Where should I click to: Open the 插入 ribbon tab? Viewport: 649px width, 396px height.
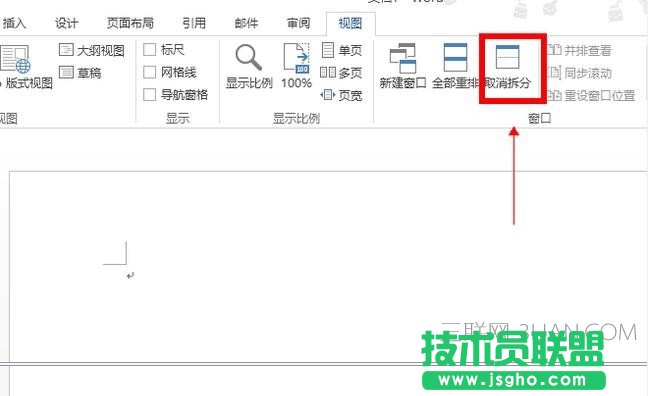[14, 23]
